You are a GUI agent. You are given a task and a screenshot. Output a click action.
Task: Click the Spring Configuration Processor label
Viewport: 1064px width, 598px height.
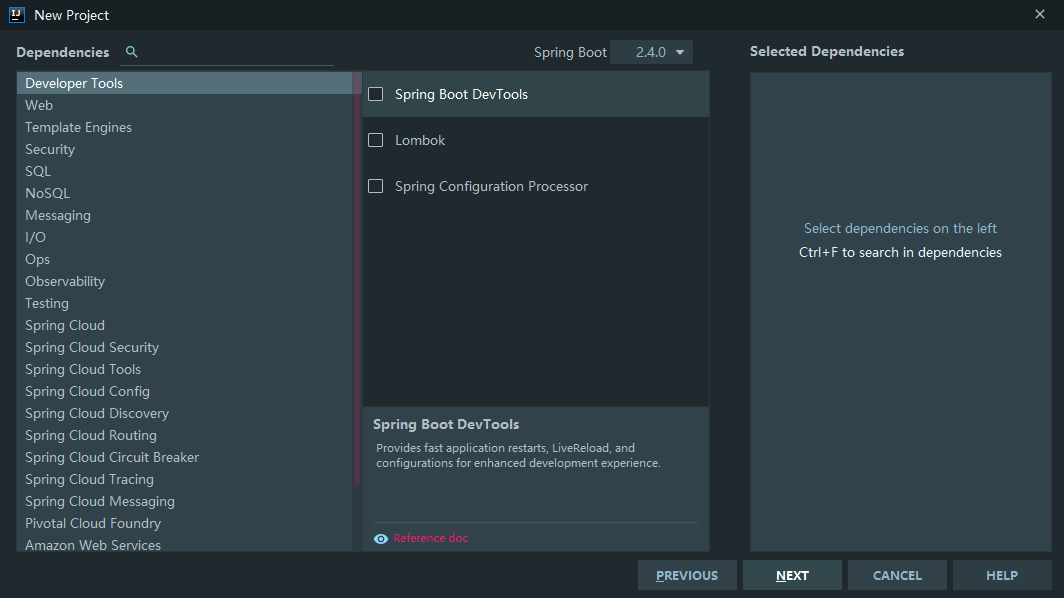point(491,187)
